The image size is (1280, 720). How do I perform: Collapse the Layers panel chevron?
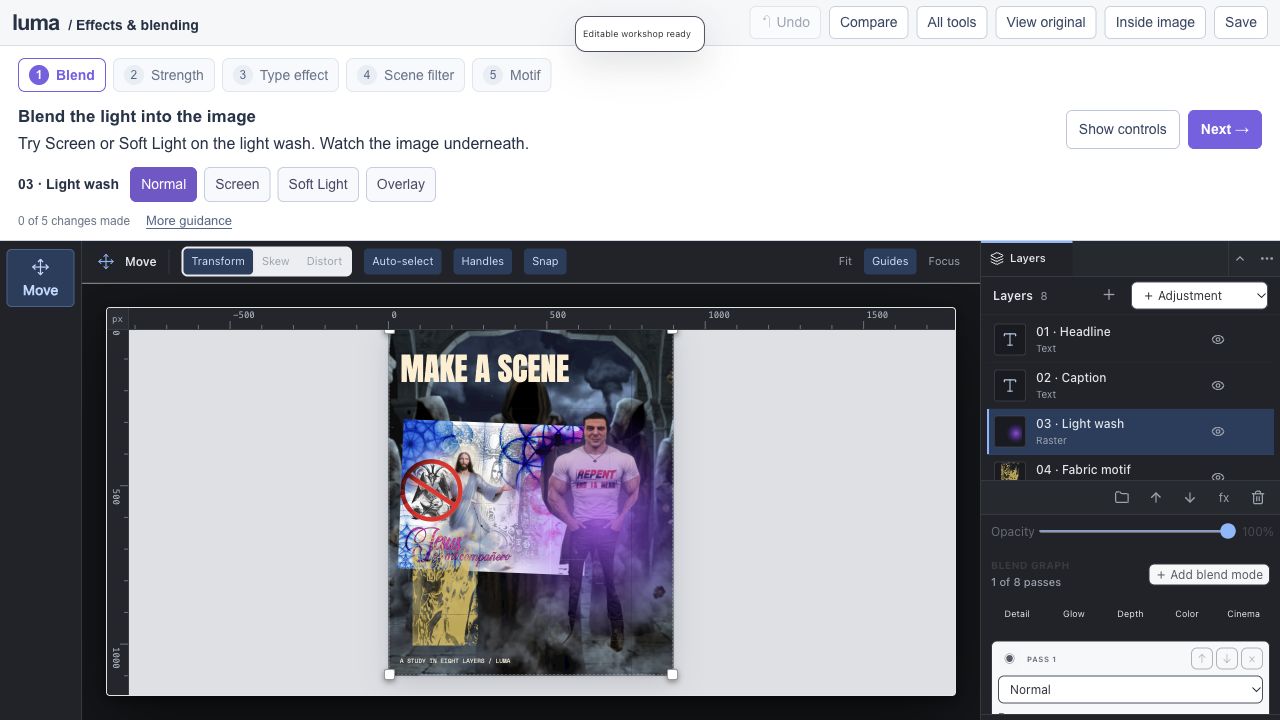tap(1240, 258)
